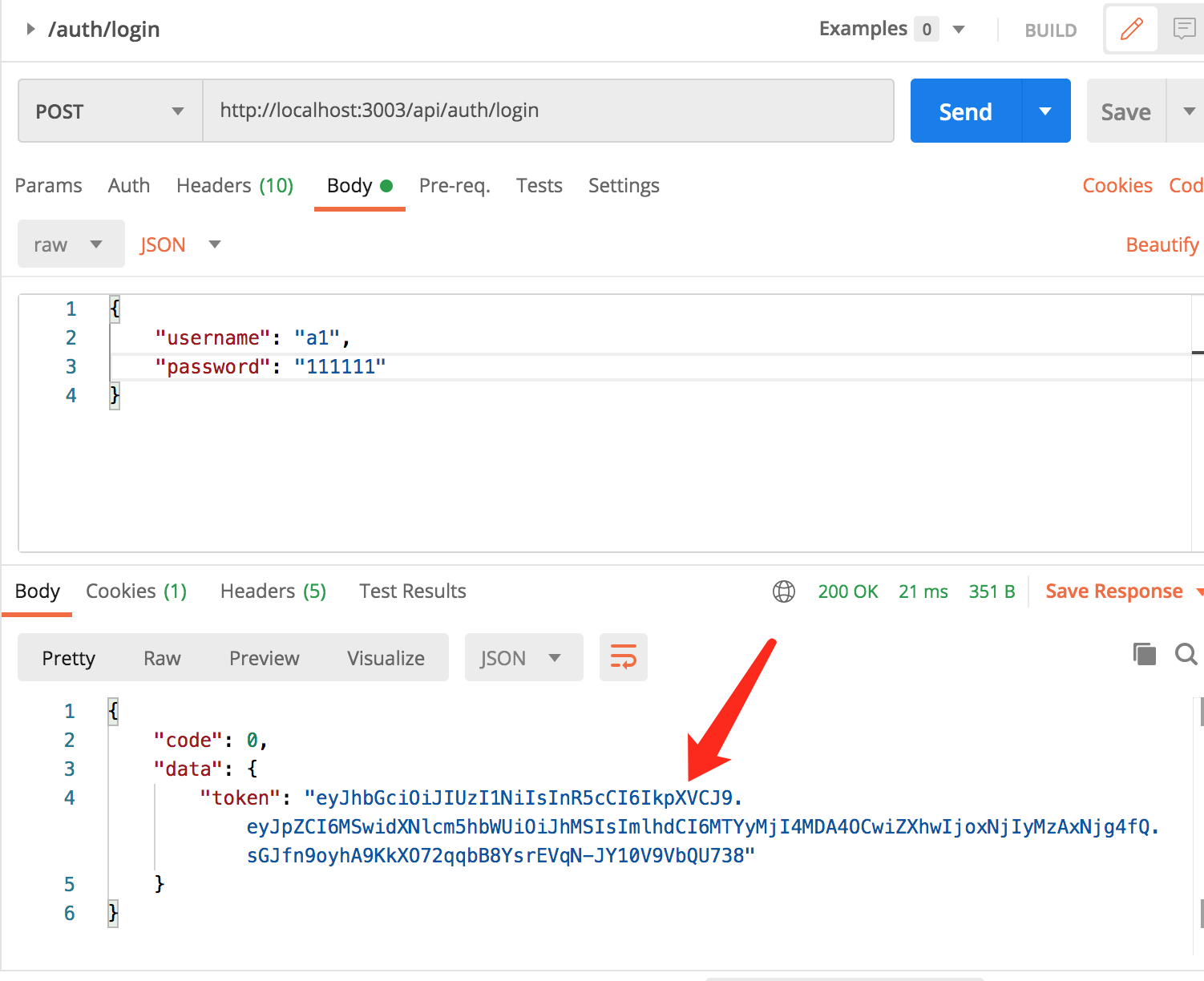The width and height of the screenshot is (1204, 981).
Task: Select the Raw response view
Action: point(162,658)
